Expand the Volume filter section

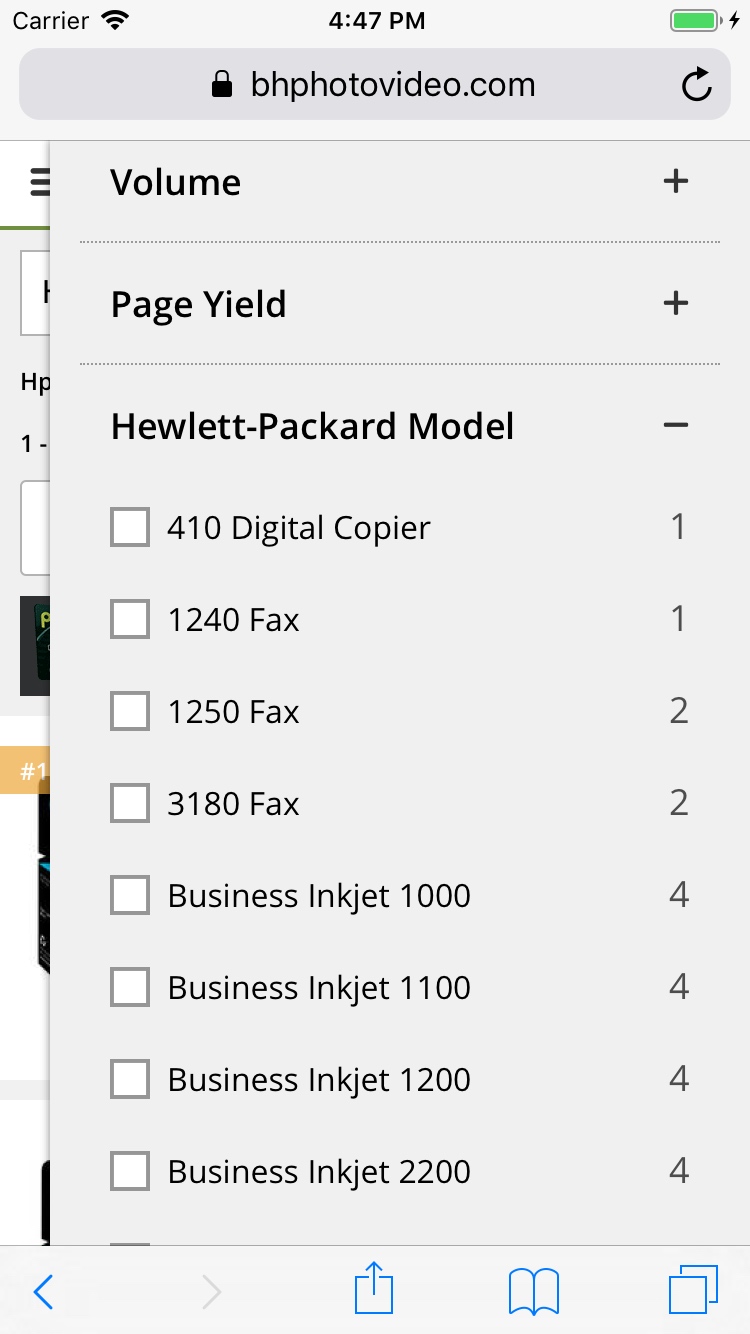tap(676, 182)
